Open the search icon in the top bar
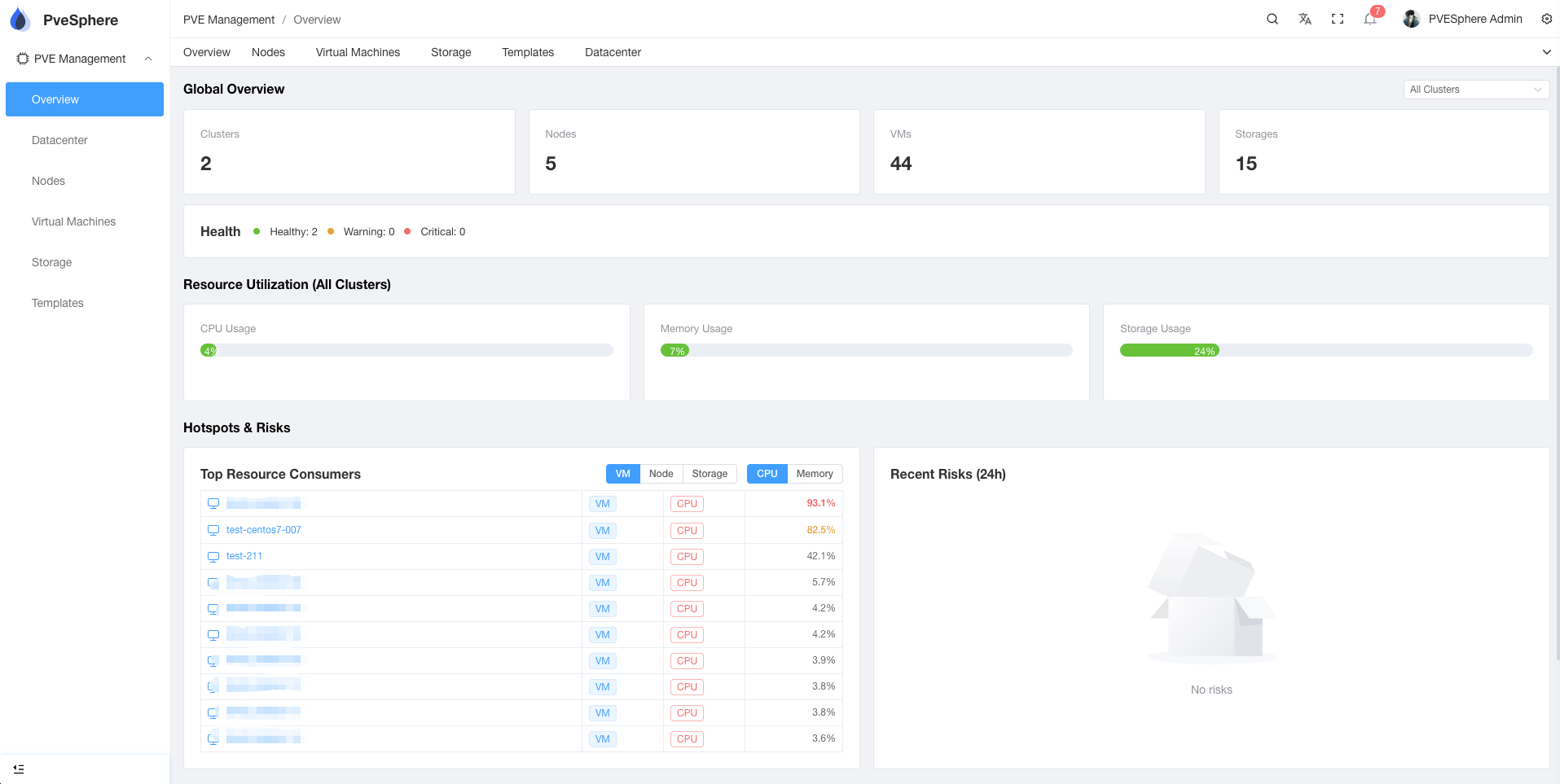This screenshot has height=784, width=1560. click(x=1272, y=18)
